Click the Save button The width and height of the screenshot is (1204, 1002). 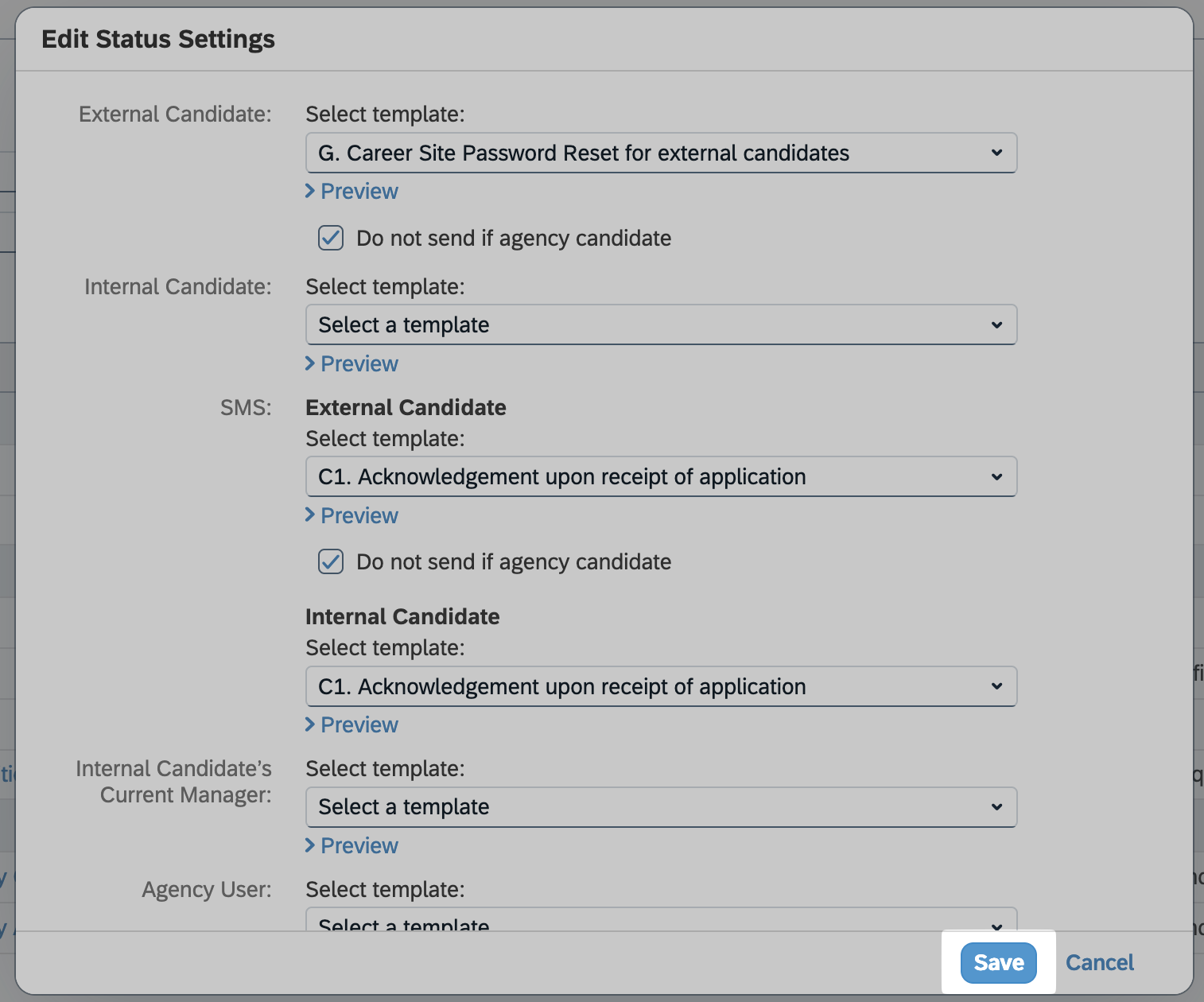pyautogui.click(x=998, y=962)
